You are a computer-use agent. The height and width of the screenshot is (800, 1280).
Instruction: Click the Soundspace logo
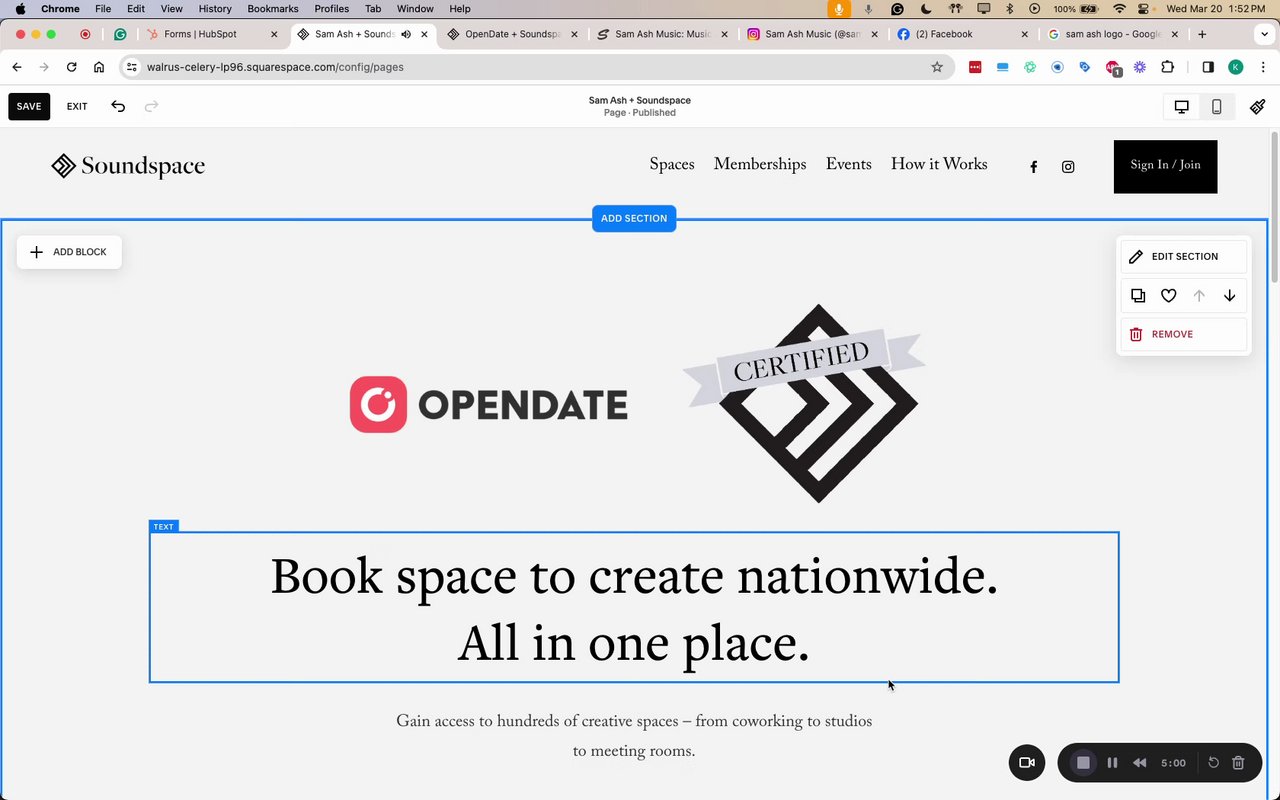128,166
